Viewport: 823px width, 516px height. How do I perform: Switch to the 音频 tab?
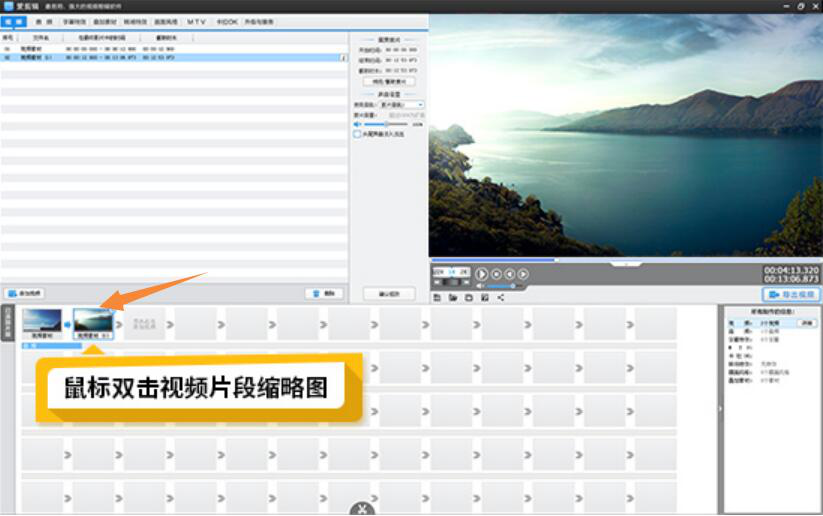pos(44,22)
